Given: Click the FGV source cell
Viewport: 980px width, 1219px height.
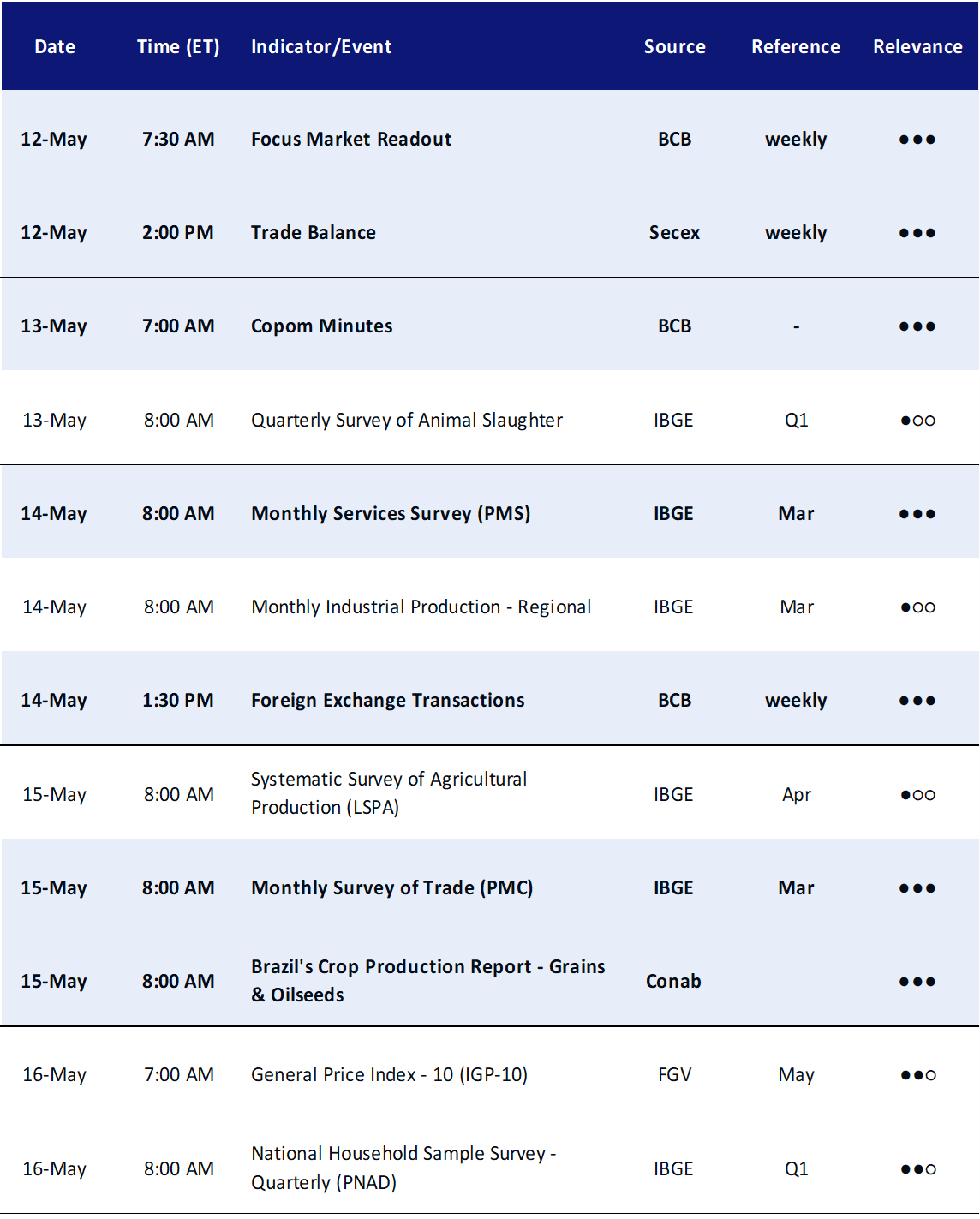Looking at the screenshot, I should tap(674, 1075).
